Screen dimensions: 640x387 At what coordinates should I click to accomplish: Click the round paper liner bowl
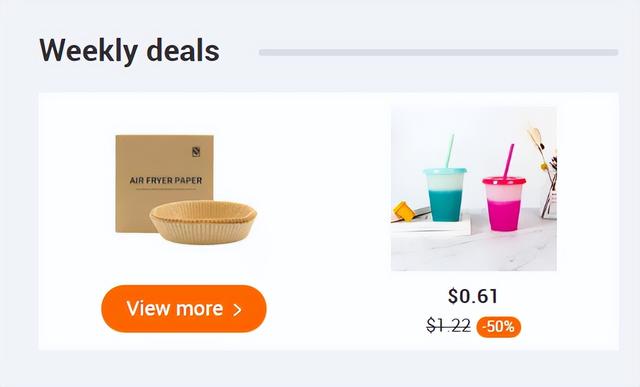pos(203,222)
